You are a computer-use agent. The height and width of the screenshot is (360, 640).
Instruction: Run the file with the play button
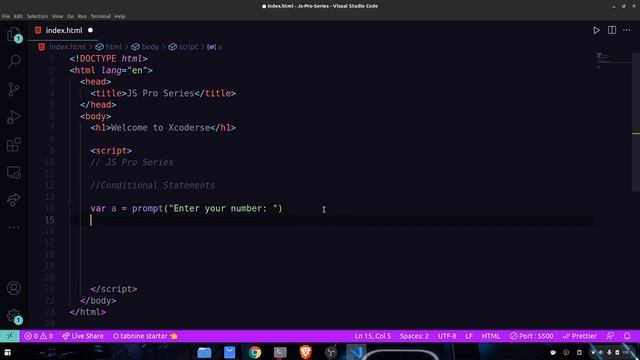pyautogui.click(x=596, y=30)
